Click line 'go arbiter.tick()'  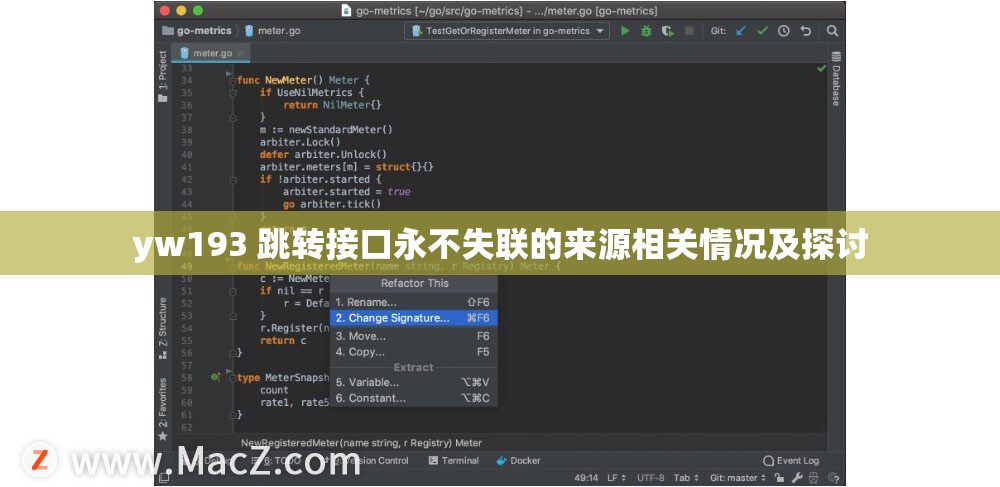point(332,204)
